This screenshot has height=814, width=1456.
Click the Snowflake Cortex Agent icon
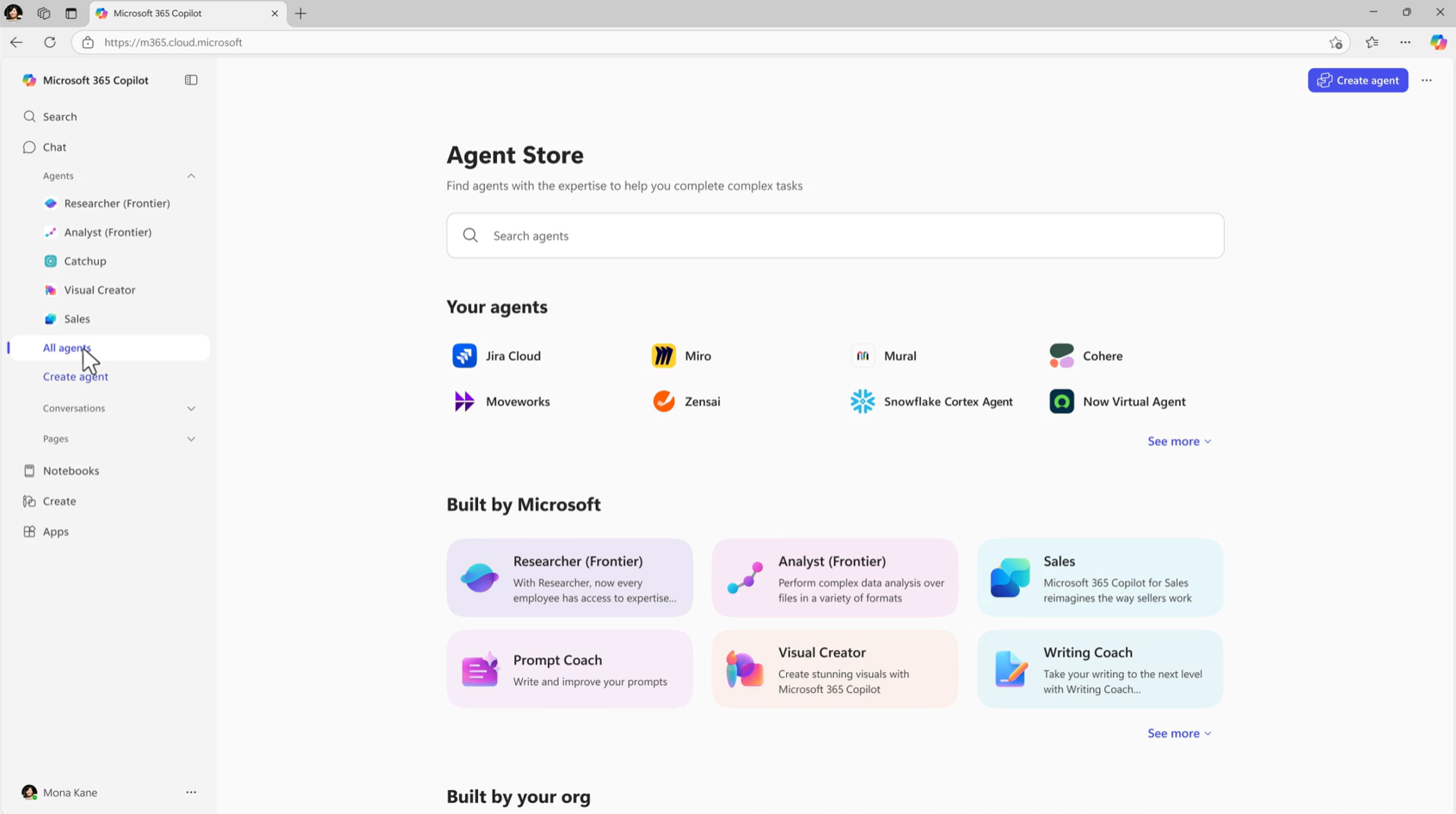[x=863, y=401]
